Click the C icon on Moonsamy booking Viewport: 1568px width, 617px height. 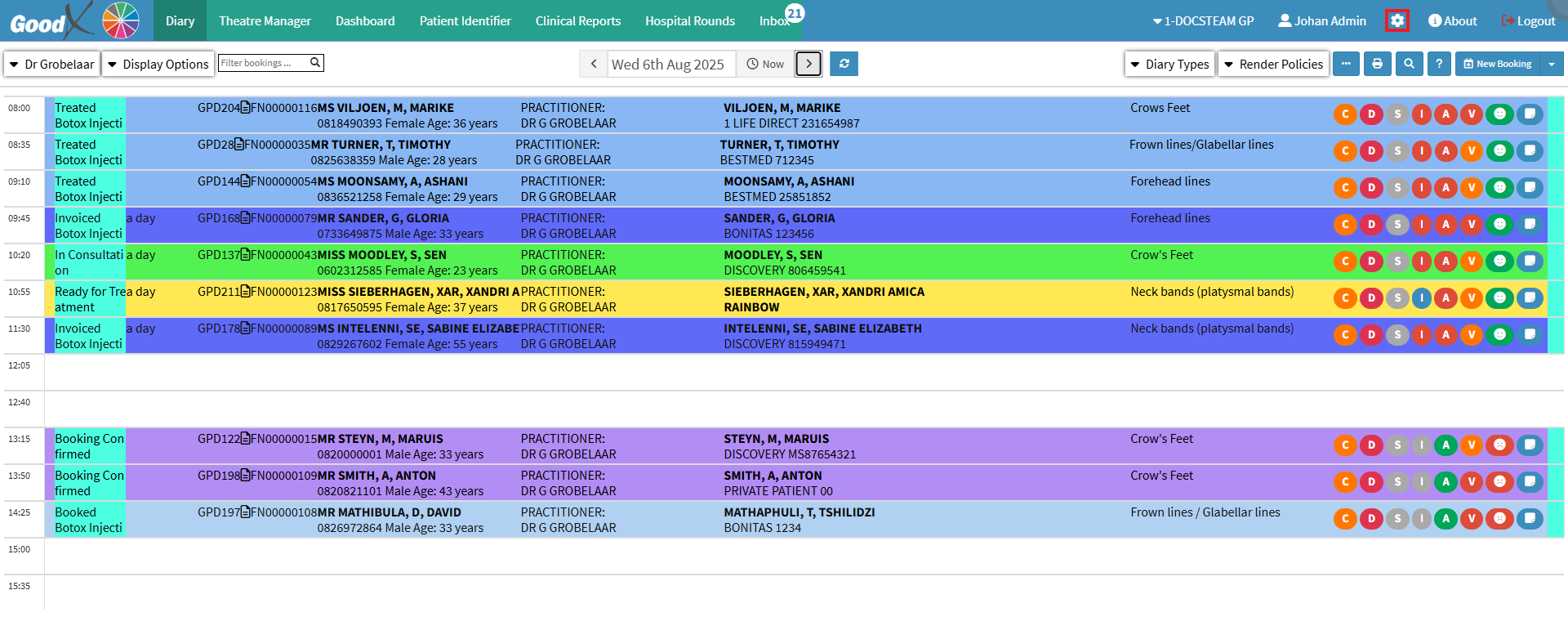pyautogui.click(x=1345, y=188)
